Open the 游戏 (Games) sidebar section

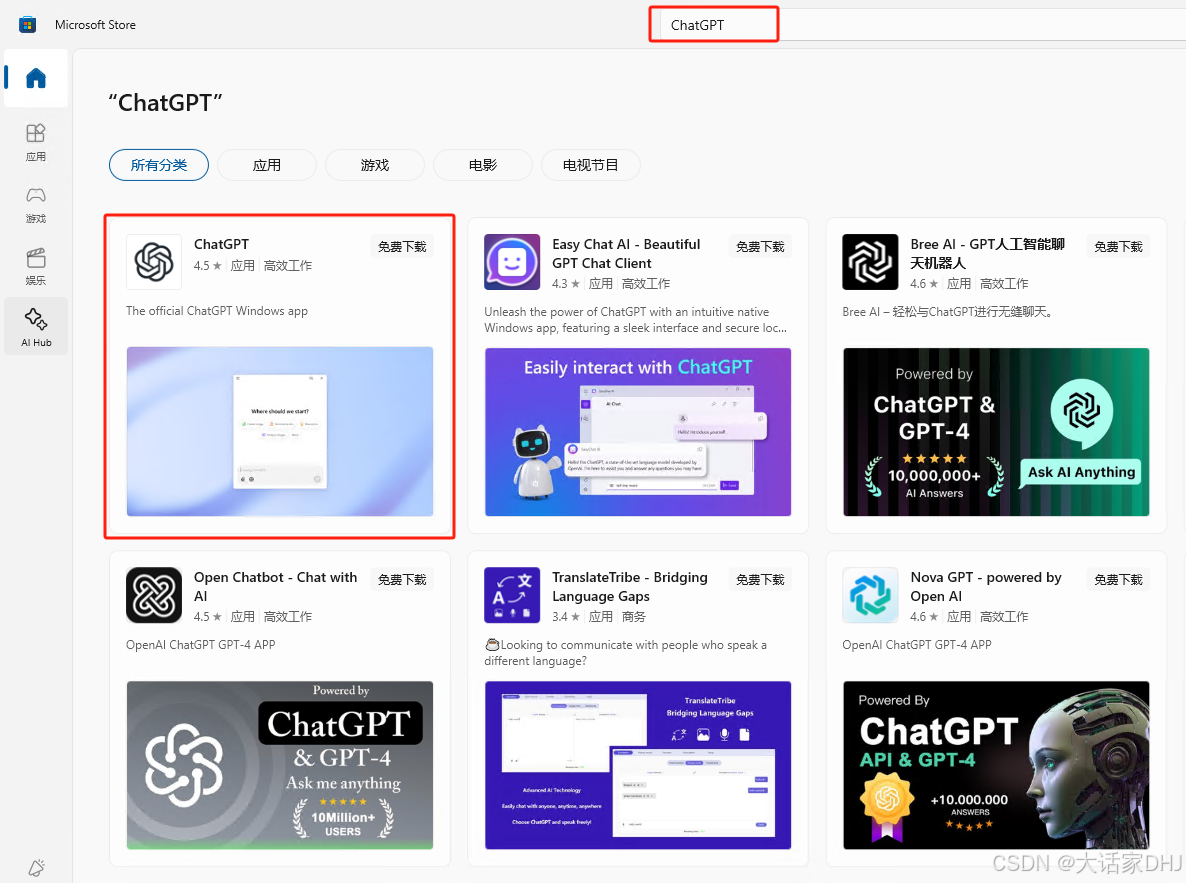click(36, 204)
